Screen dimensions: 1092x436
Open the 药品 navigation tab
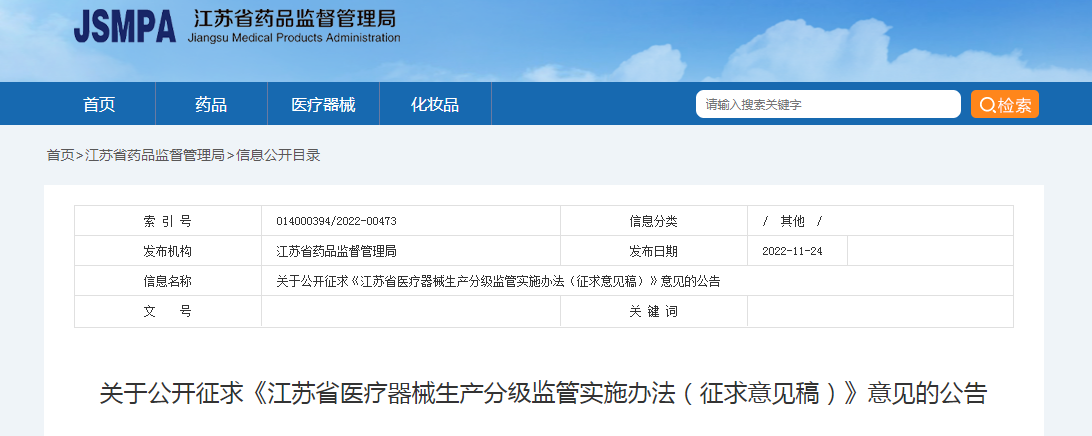[x=211, y=104]
